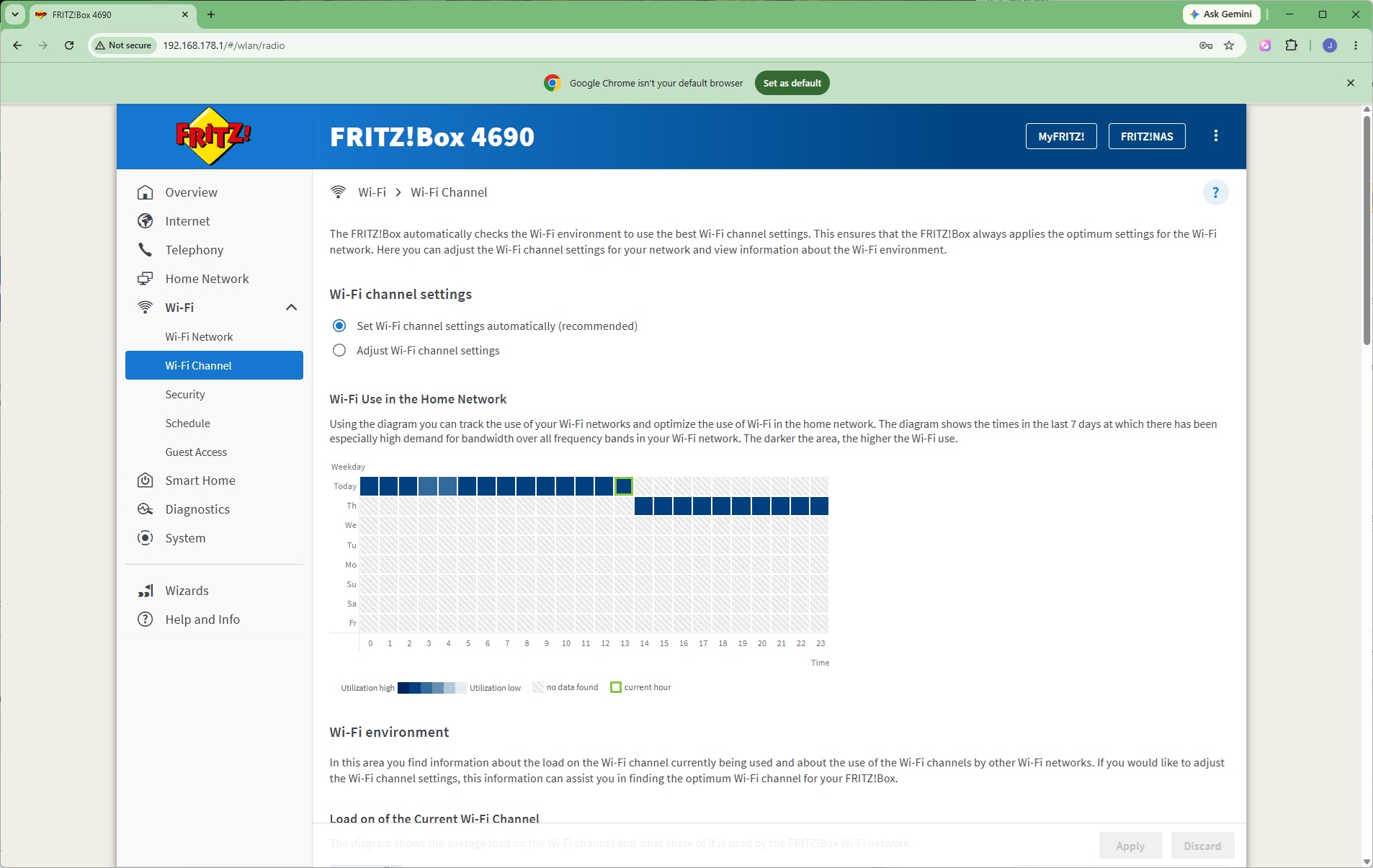Click the Diagnostics pulse icon
This screenshot has width=1373, height=868.
tap(146, 509)
